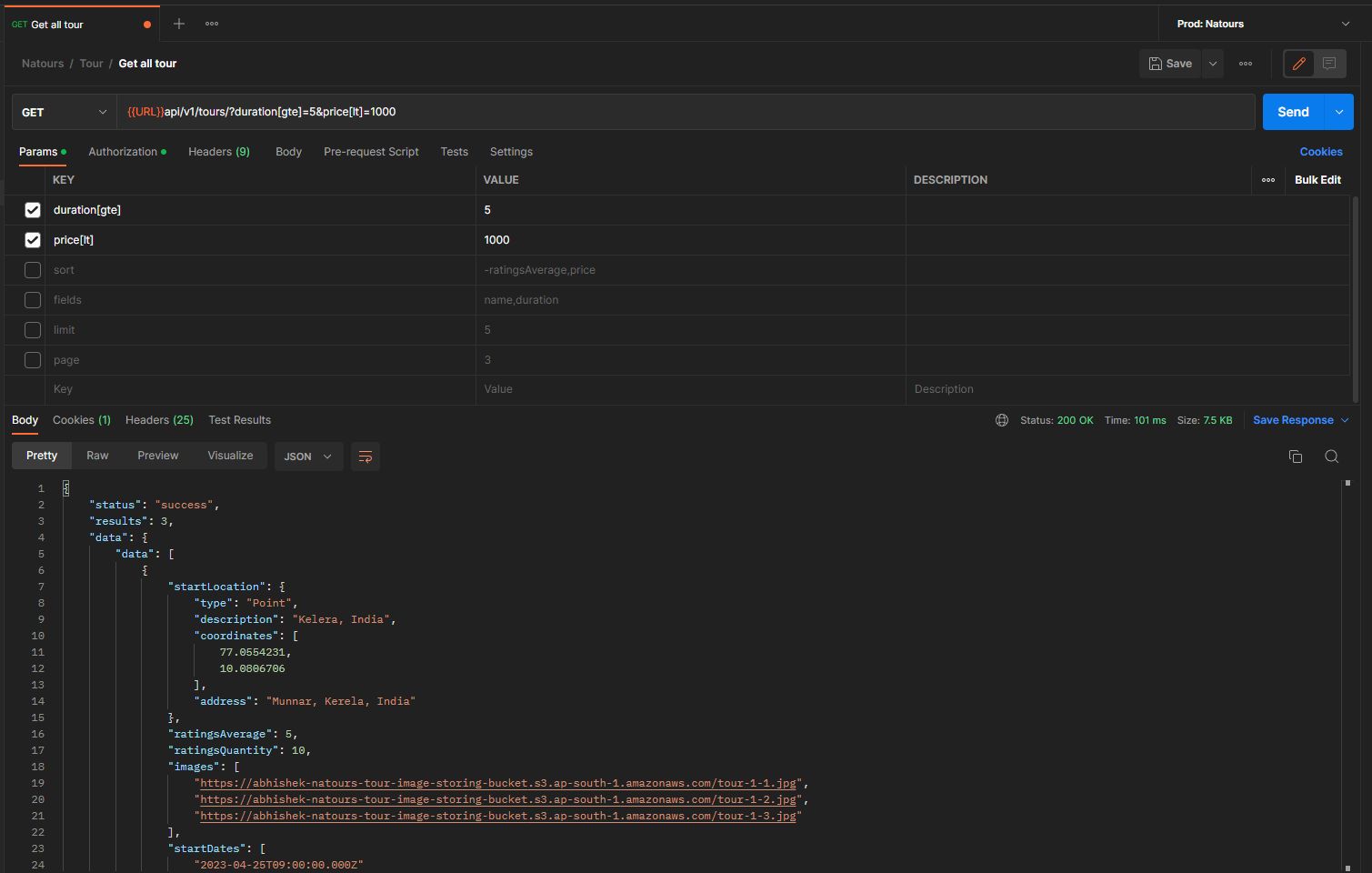Screen dimensions: 1372x873
Task: Select the documentation edit pencil icon
Action: point(1297,64)
